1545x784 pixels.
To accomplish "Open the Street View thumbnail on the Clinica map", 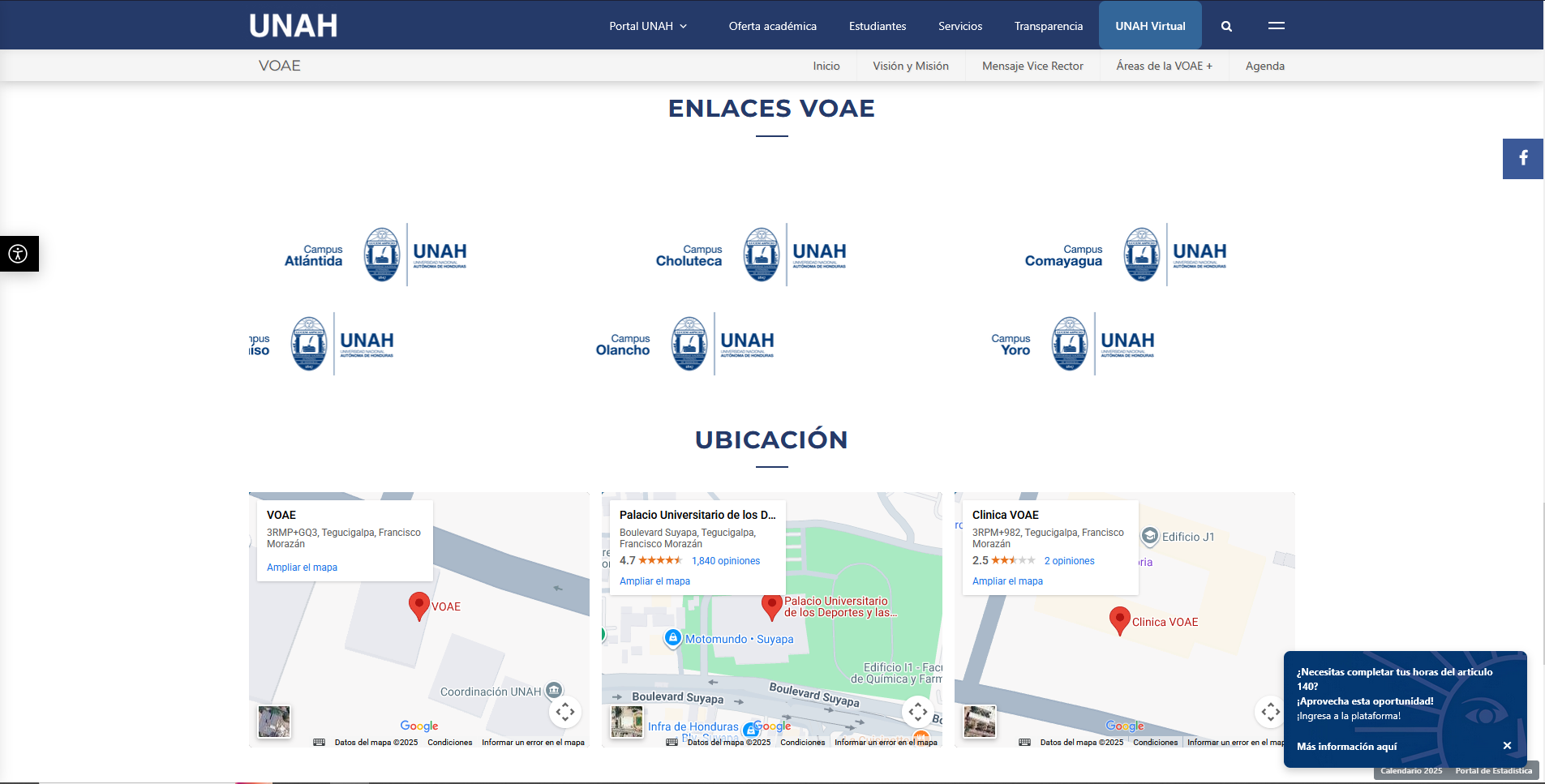I will point(979,721).
